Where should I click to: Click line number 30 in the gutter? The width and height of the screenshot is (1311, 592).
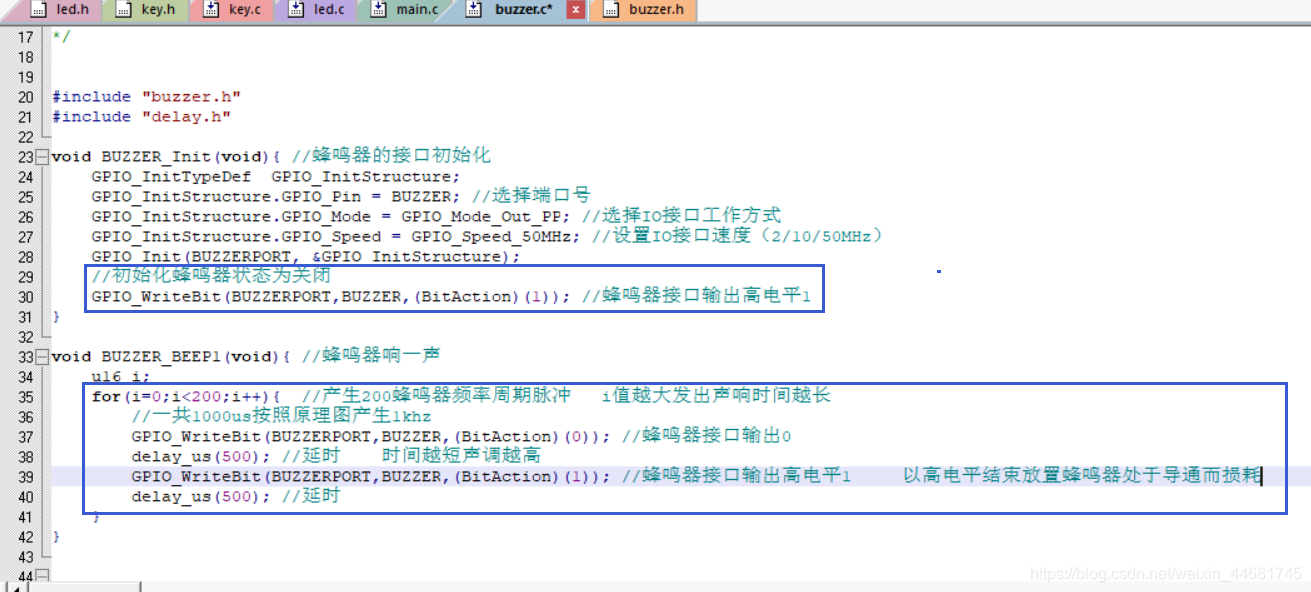[x=25, y=297]
